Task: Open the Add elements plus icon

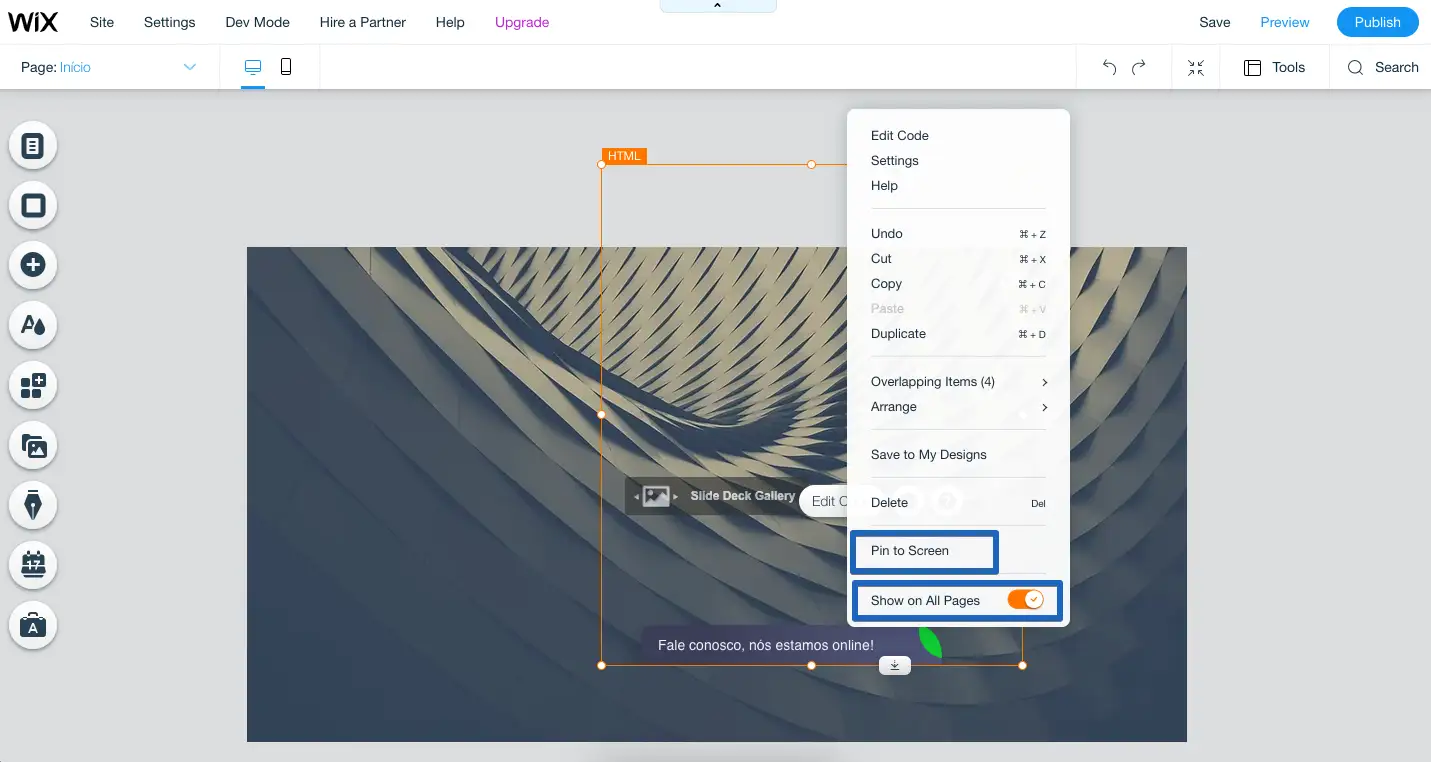Action: click(33, 265)
